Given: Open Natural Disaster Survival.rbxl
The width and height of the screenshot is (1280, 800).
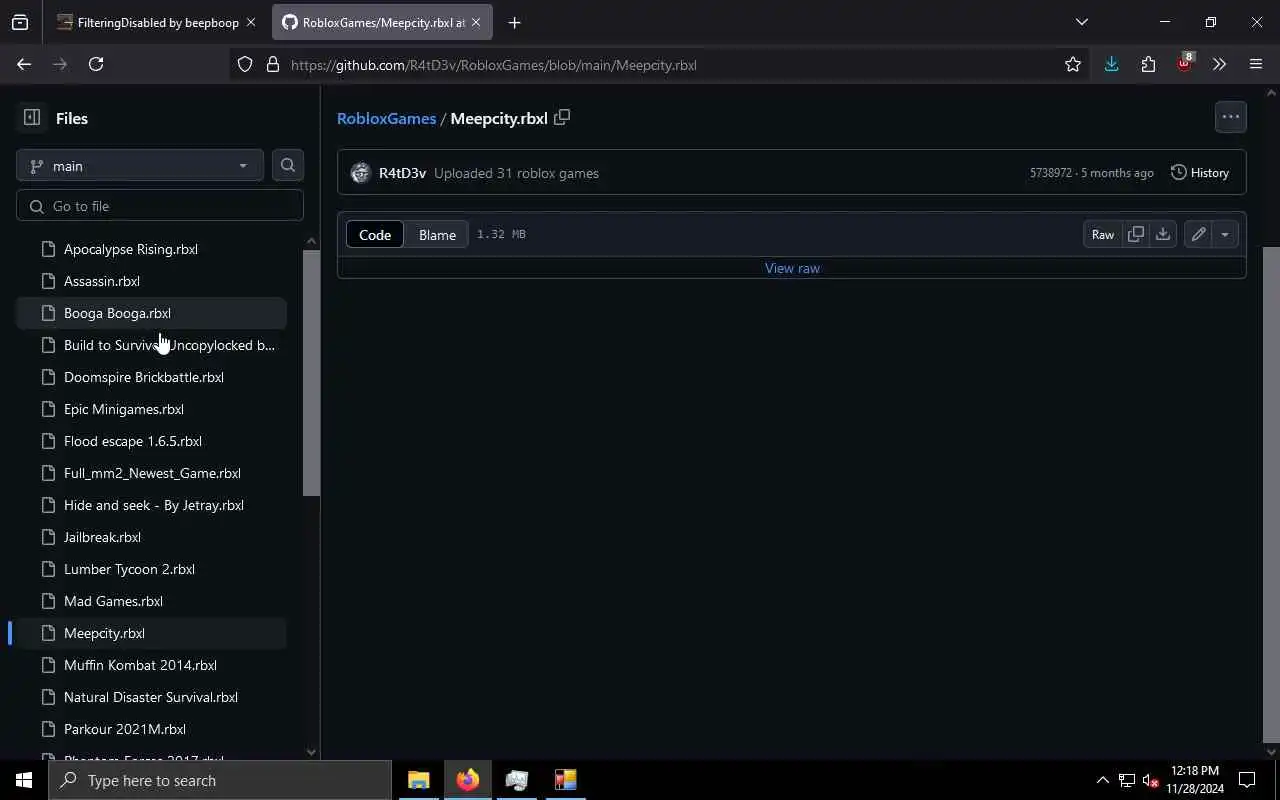Looking at the screenshot, I should pos(151,697).
